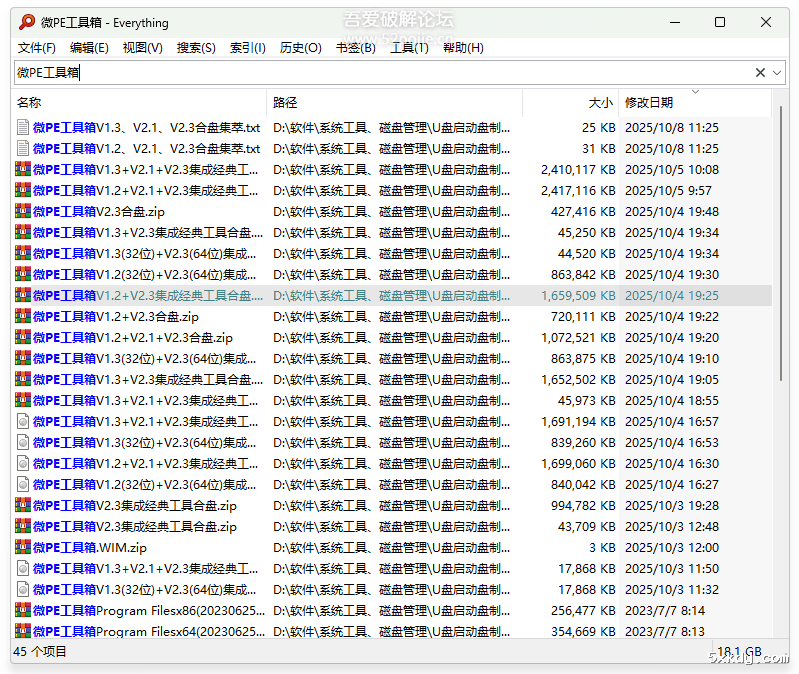This screenshot has height=674, width=799.
Task: Select file 微PE工具箱V2.3合盘.zip
Action: point(99,211)
